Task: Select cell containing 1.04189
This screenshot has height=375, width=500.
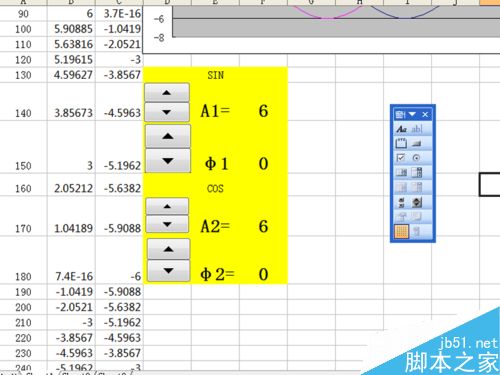Action: pos(71,216)
